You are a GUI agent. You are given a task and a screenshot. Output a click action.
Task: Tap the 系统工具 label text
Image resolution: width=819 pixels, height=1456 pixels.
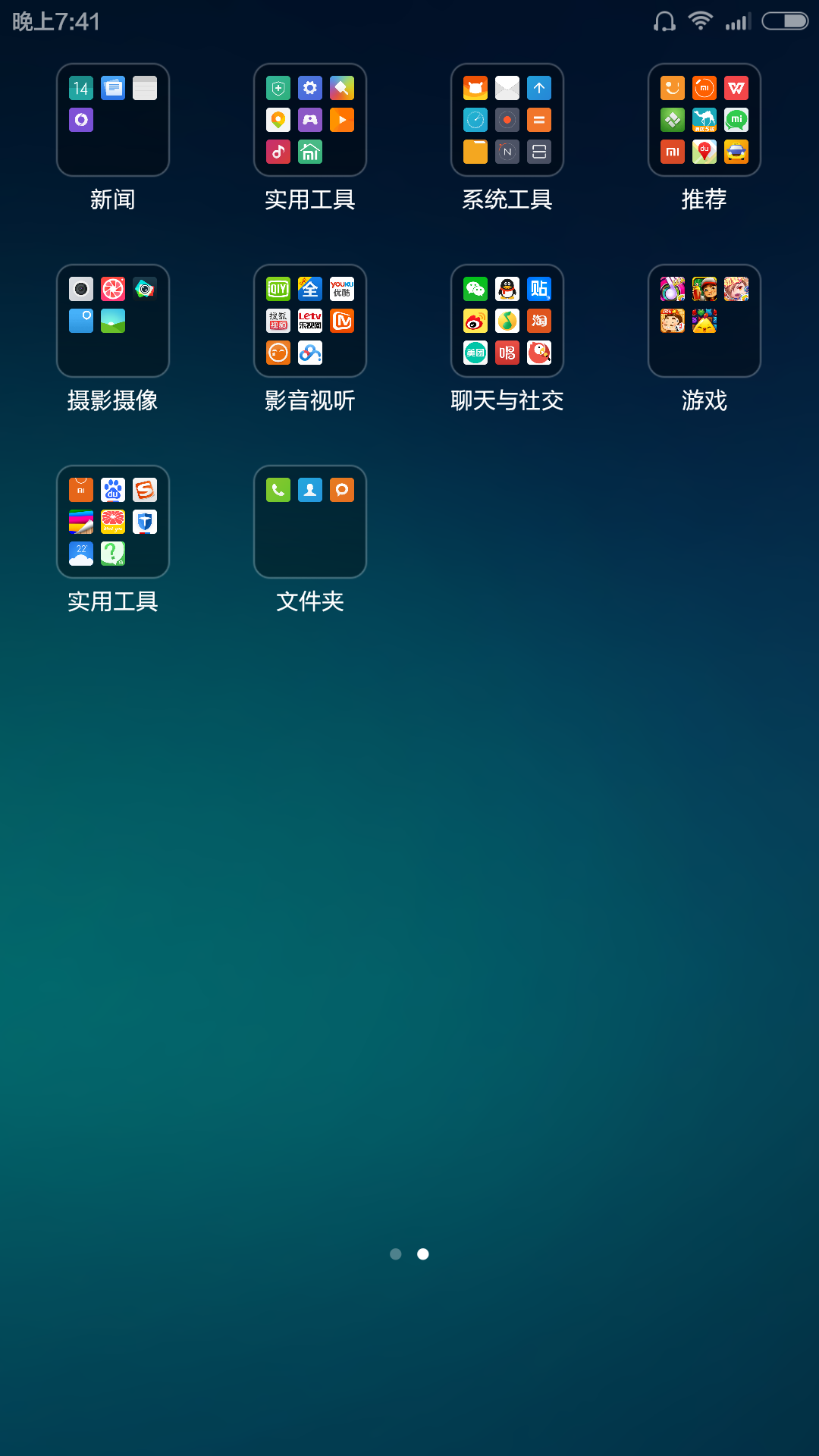coord(507,199)
